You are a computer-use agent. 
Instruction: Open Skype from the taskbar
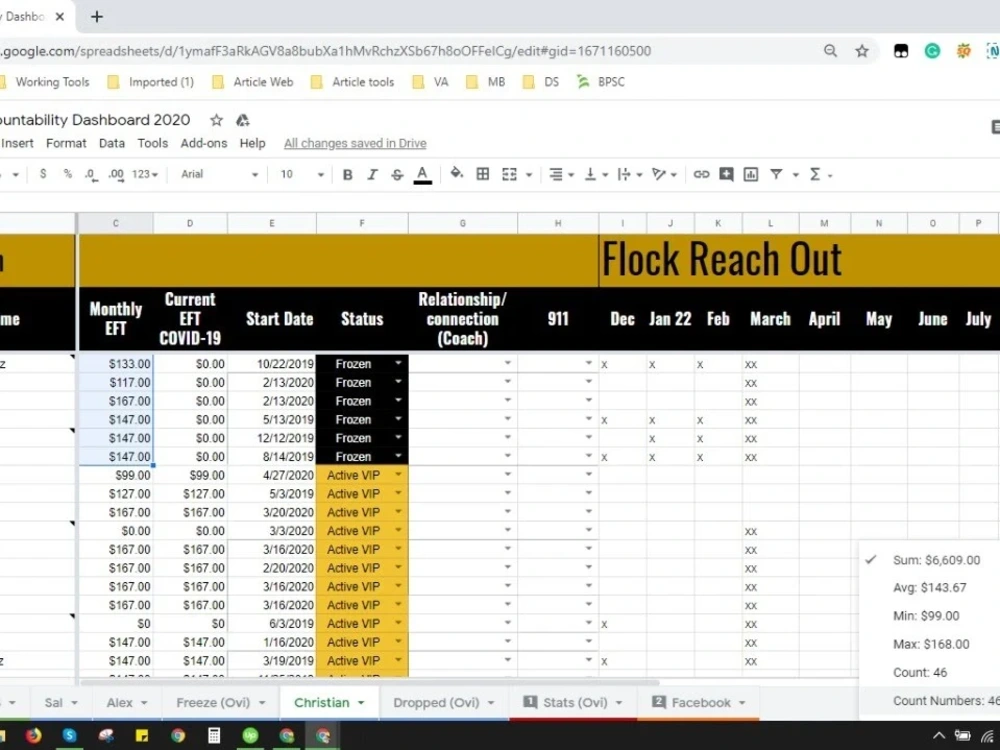(x=69, y=735)
